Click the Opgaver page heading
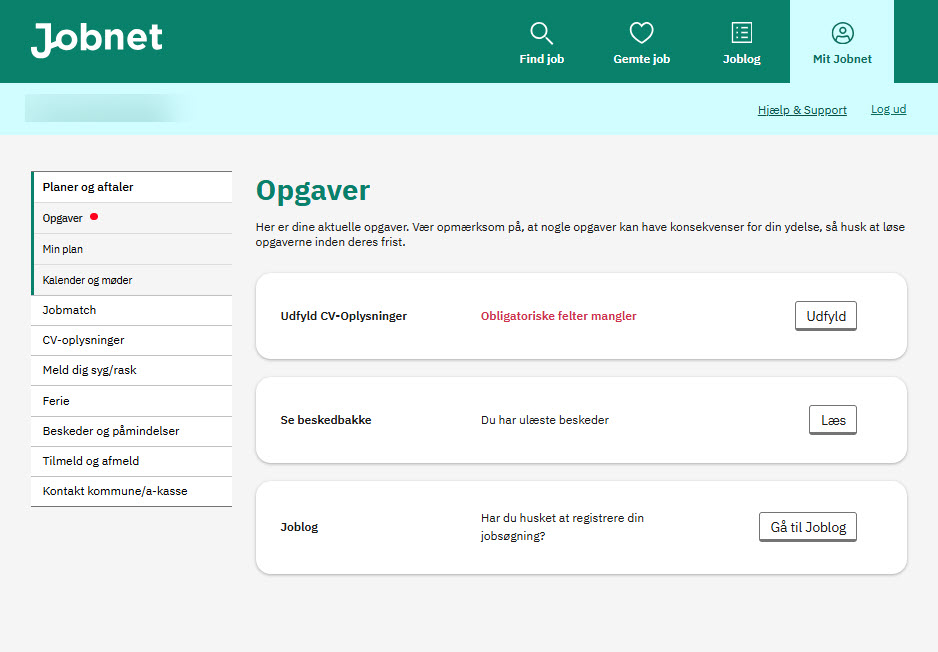This screenshot has height=652, width=938. coord(313,191)
